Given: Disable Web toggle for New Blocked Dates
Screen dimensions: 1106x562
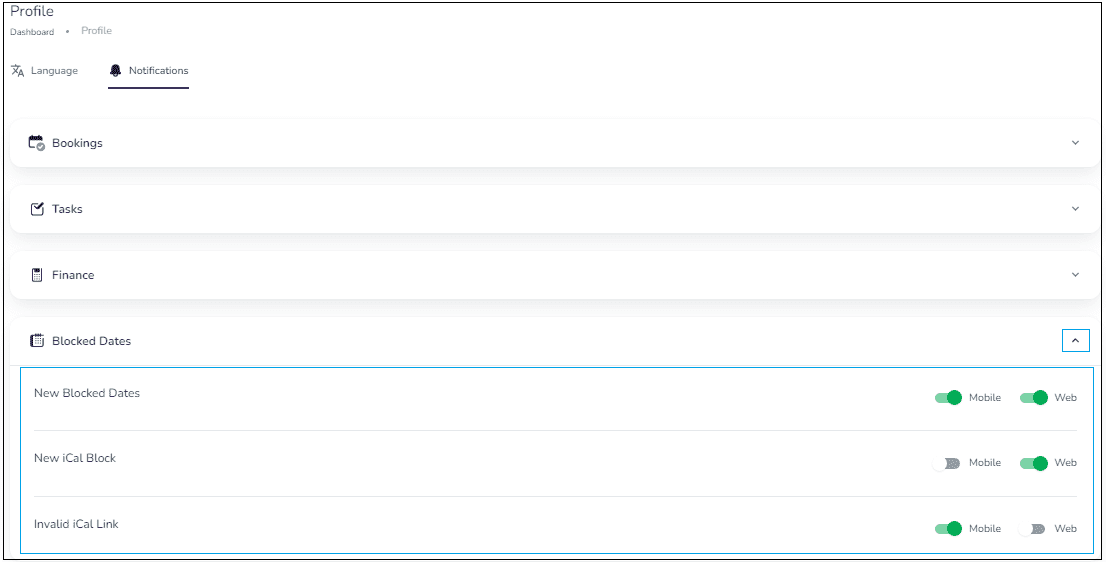Looking at the screenshot, I should point(1033,398).
